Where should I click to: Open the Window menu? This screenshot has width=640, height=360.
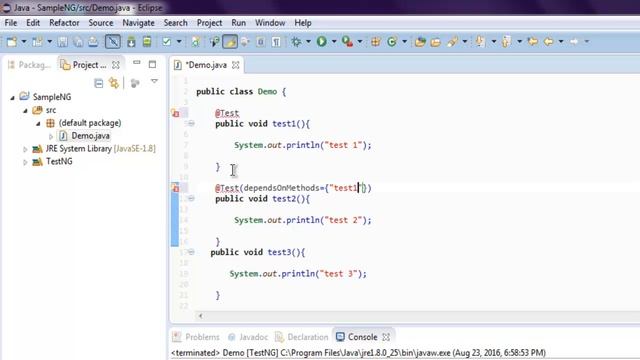[x=270, y=23]
